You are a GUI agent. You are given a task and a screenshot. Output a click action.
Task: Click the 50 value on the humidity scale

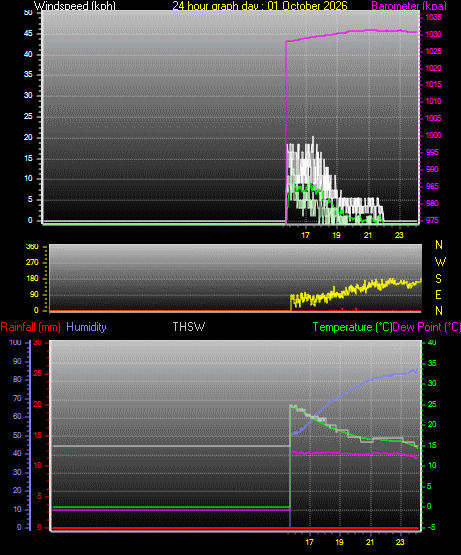click(x=17, y=435)
